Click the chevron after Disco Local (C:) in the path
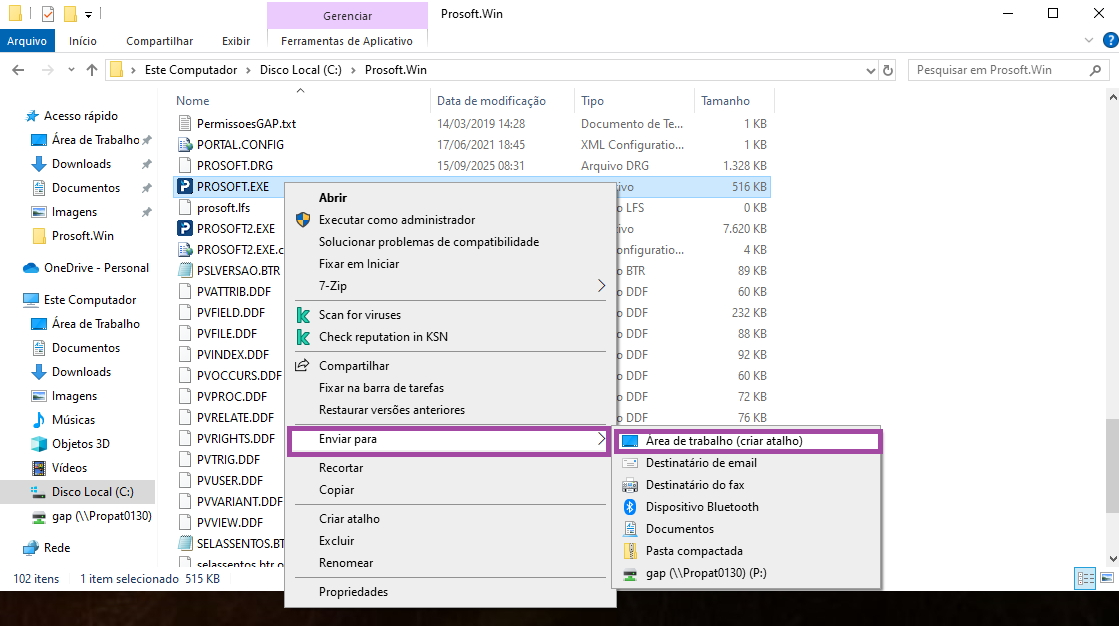 coord(353,70)
